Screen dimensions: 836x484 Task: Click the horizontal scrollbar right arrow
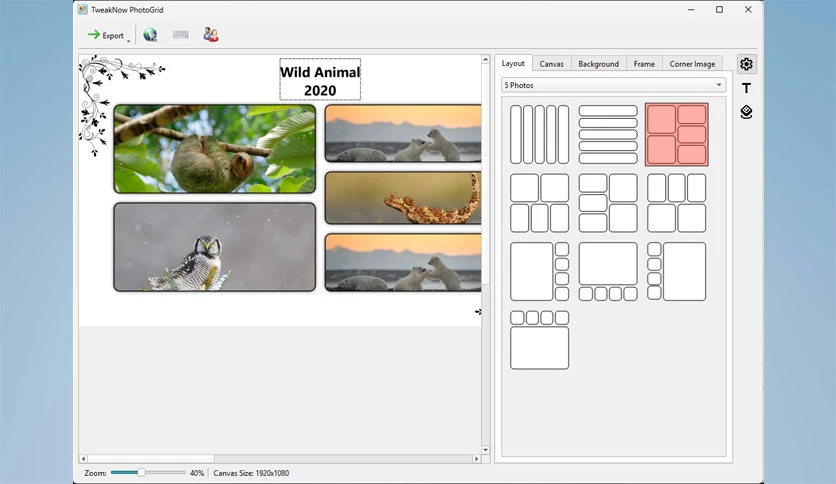click(477, 458)
